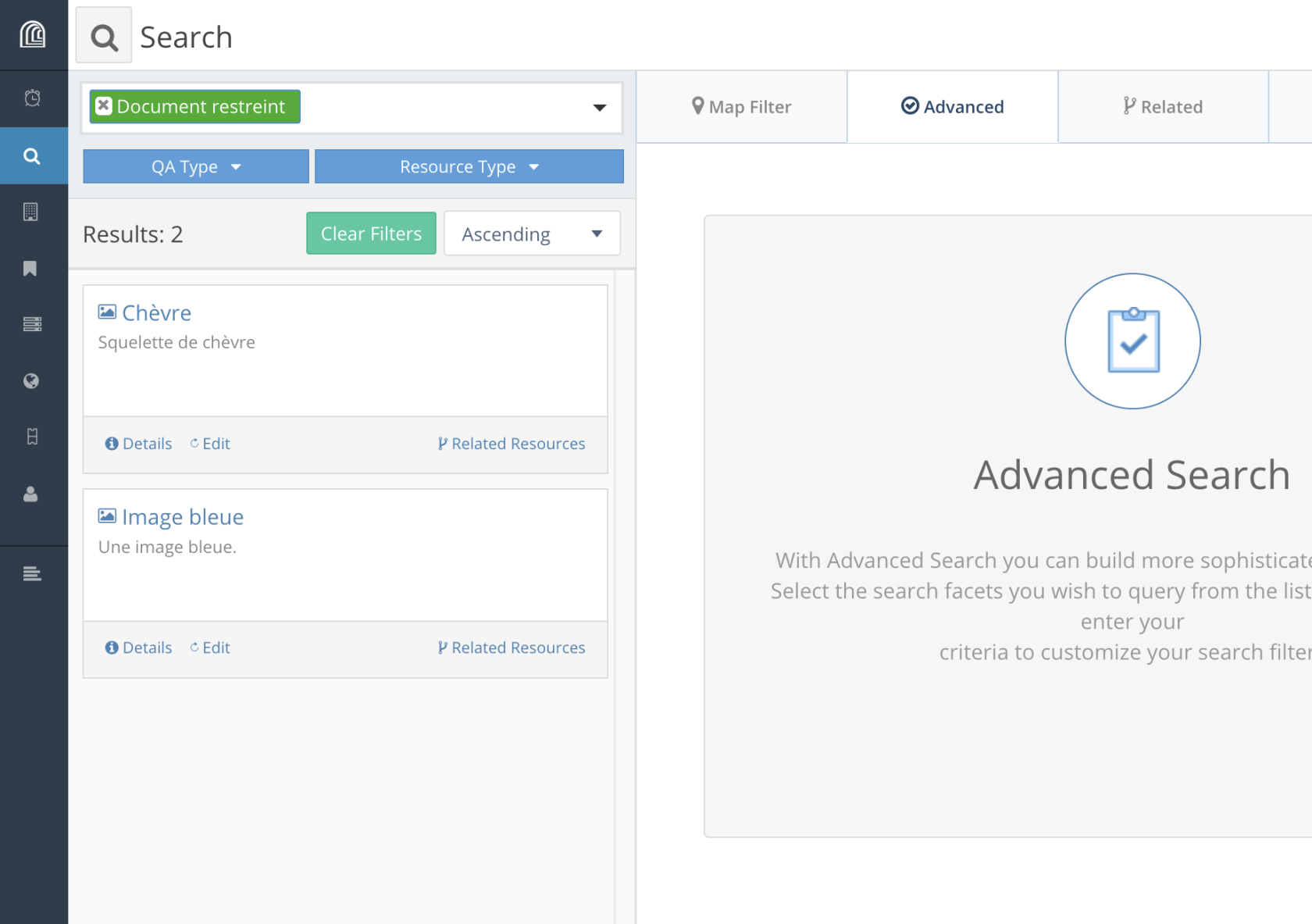Switch to the Related tab

click(1163, 107)
